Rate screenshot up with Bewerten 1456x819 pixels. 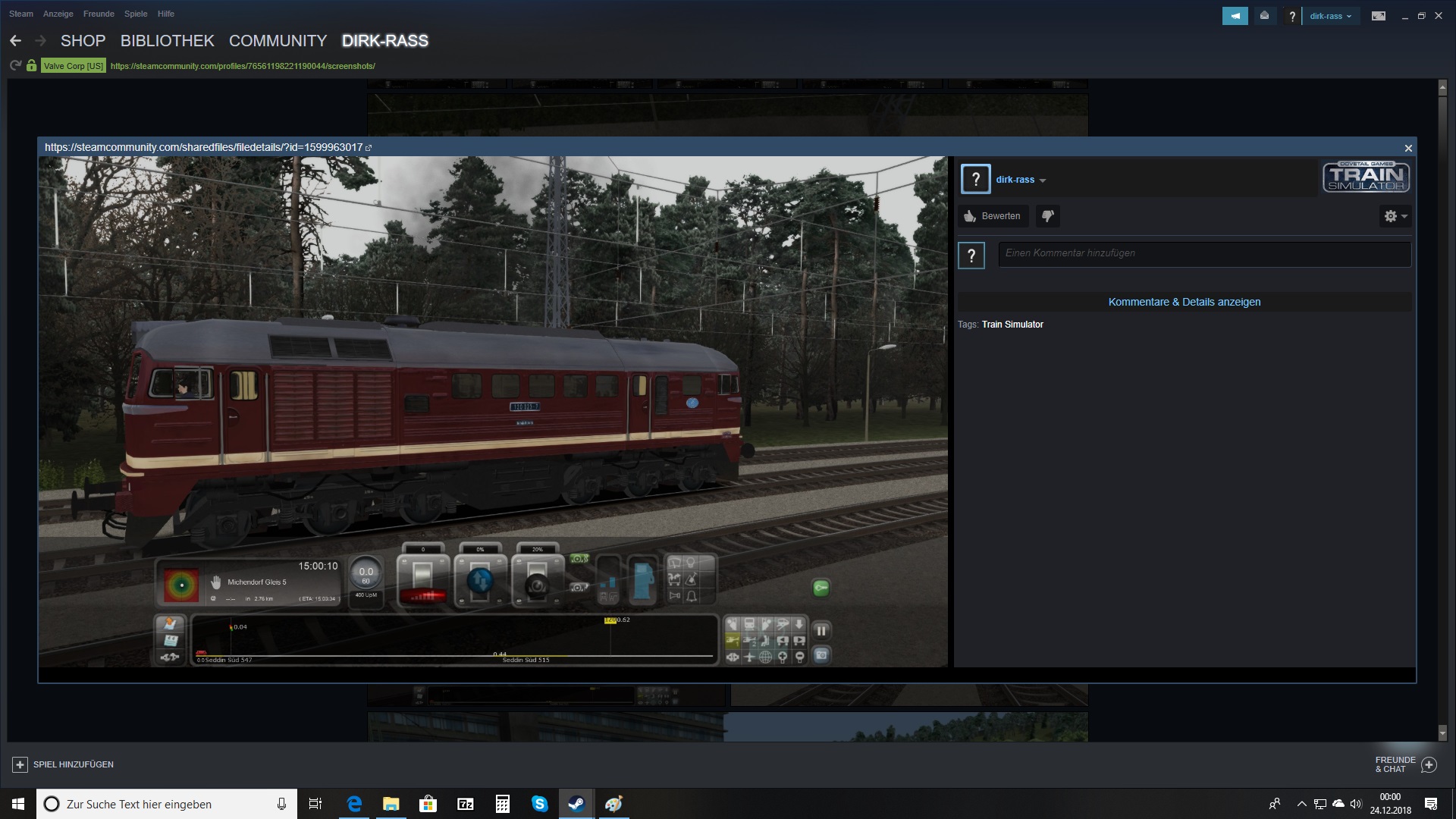click(x=993, y=216)
